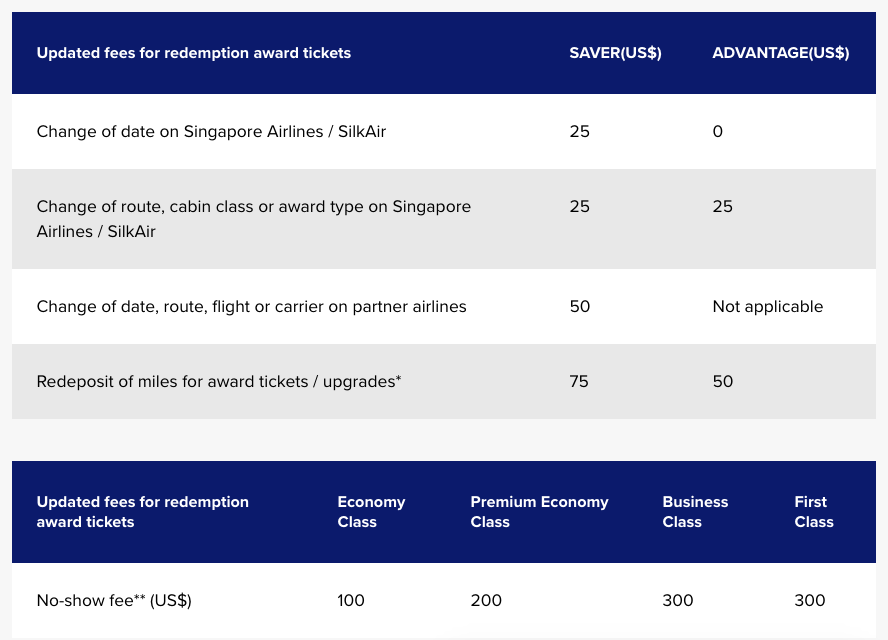Click the Saver fee 25 for date change
Viewport: 888px width, 640px height.
click(579, 131)
